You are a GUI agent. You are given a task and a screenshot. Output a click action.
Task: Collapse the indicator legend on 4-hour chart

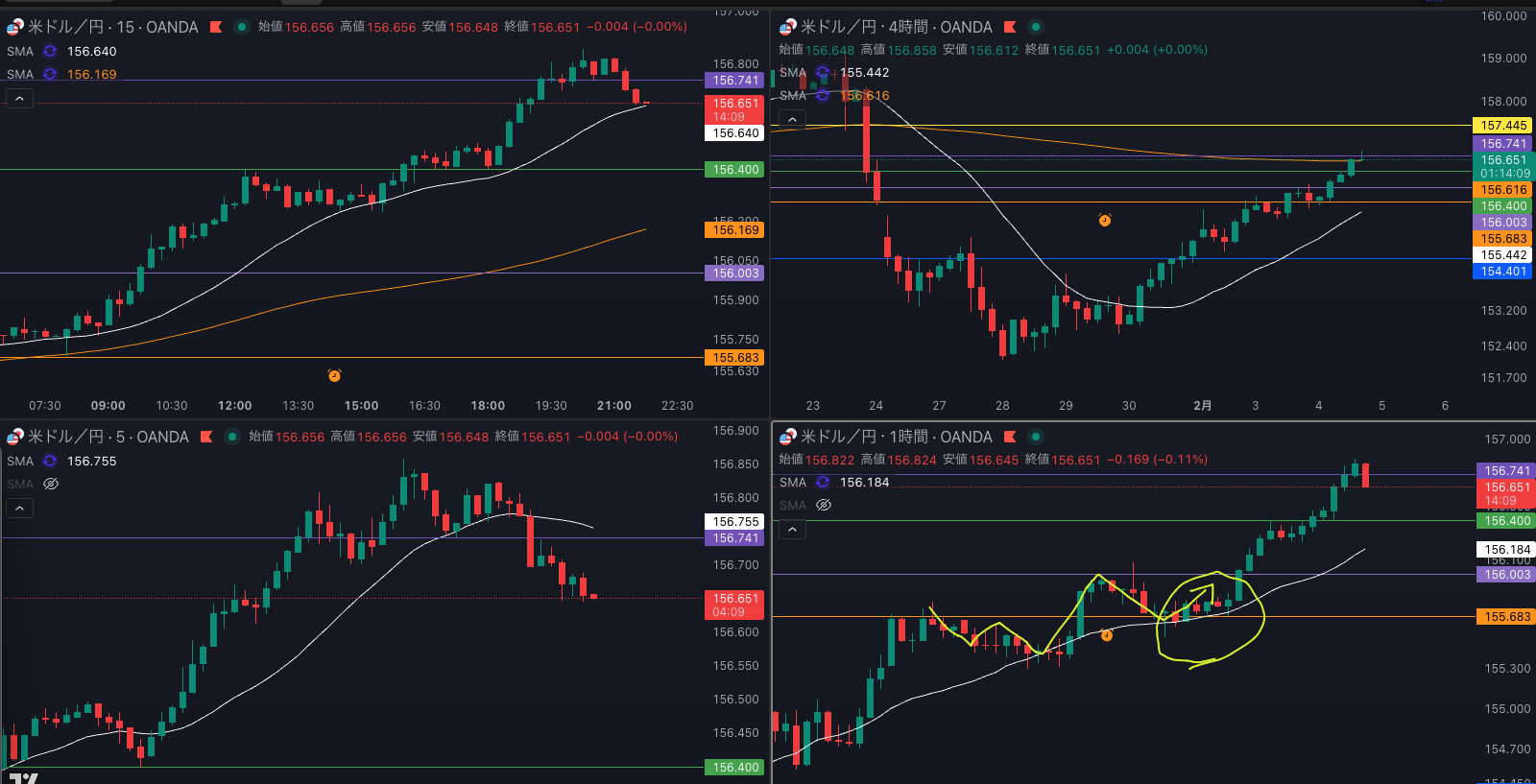coord(792,119)
